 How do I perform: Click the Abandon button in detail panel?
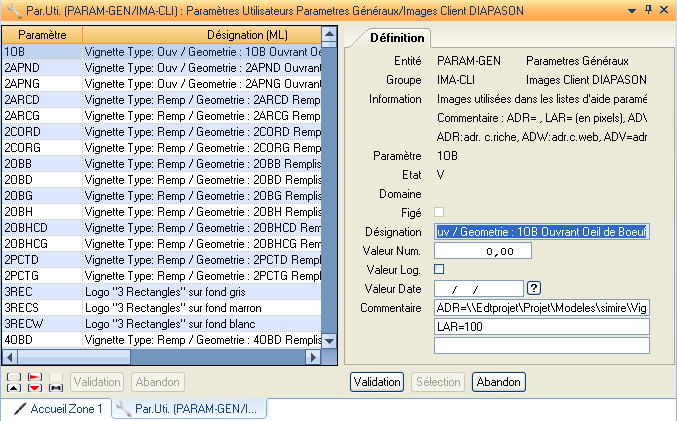[499, 382]
